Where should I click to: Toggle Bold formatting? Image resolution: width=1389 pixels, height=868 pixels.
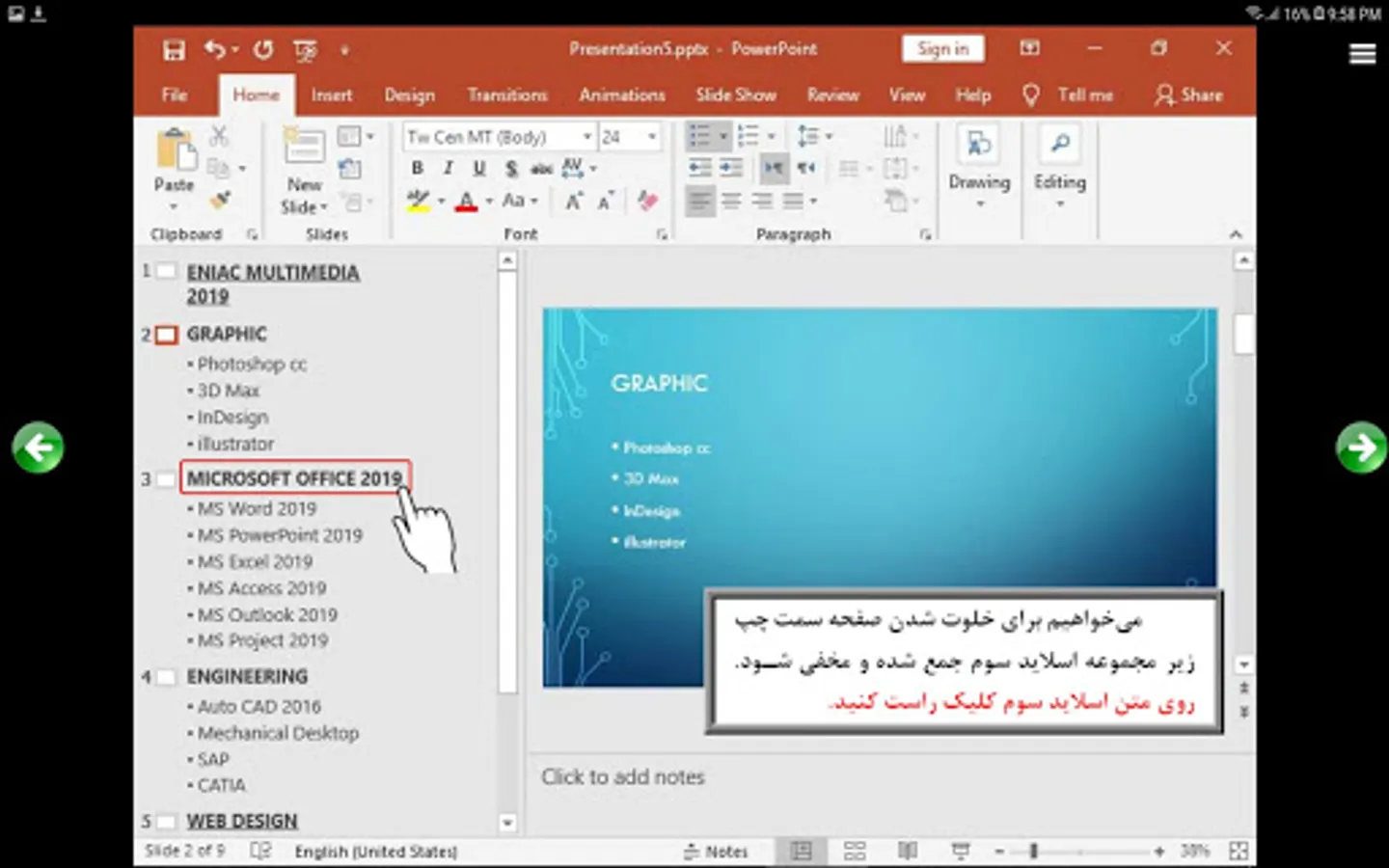click(x=418, y=169)
